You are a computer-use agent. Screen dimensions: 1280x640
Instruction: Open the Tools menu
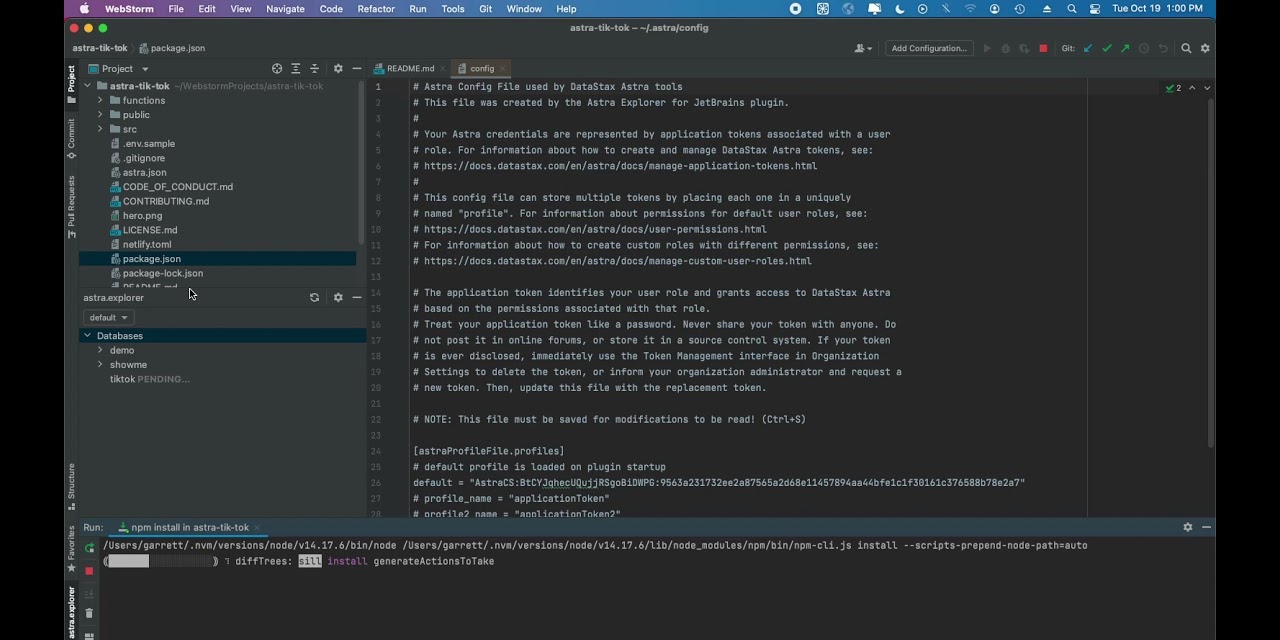click(x=453, y=9)
